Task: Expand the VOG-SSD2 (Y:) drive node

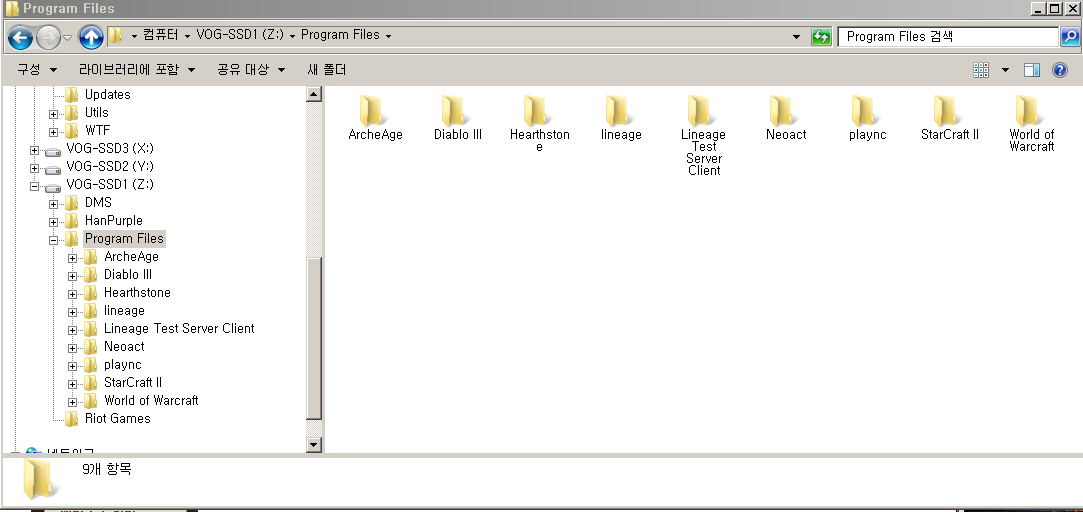Action: (35, 168)
